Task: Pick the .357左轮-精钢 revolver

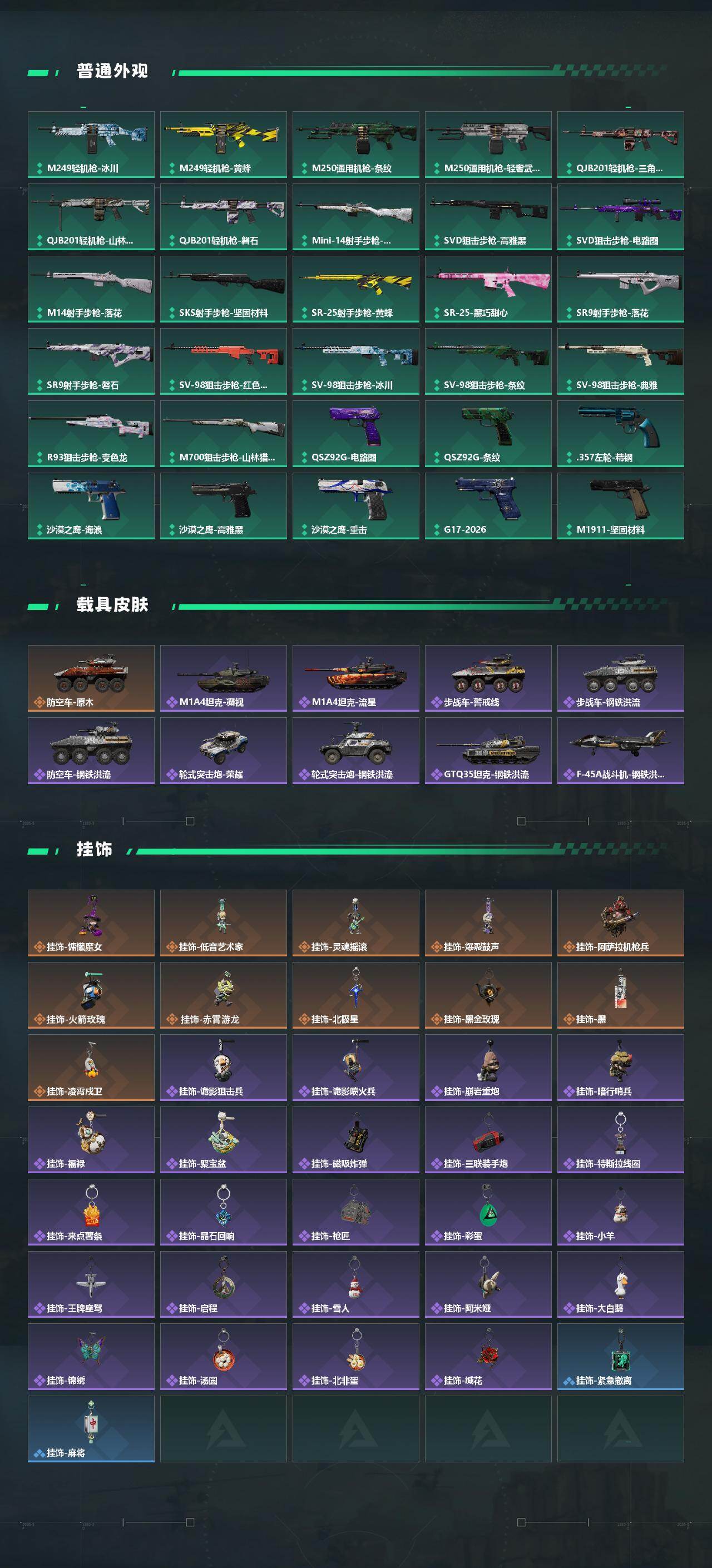Action: [621, 433]
